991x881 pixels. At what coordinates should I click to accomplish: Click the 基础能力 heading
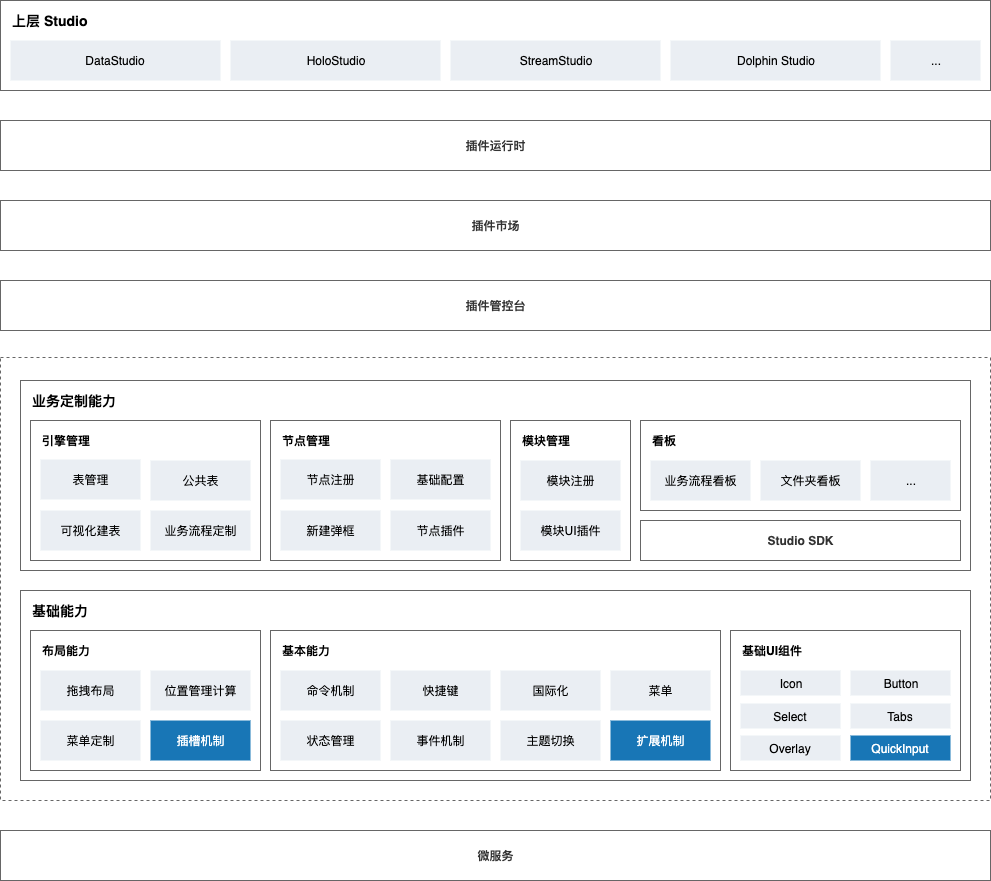pyautogui.click(x=59, y=611)
